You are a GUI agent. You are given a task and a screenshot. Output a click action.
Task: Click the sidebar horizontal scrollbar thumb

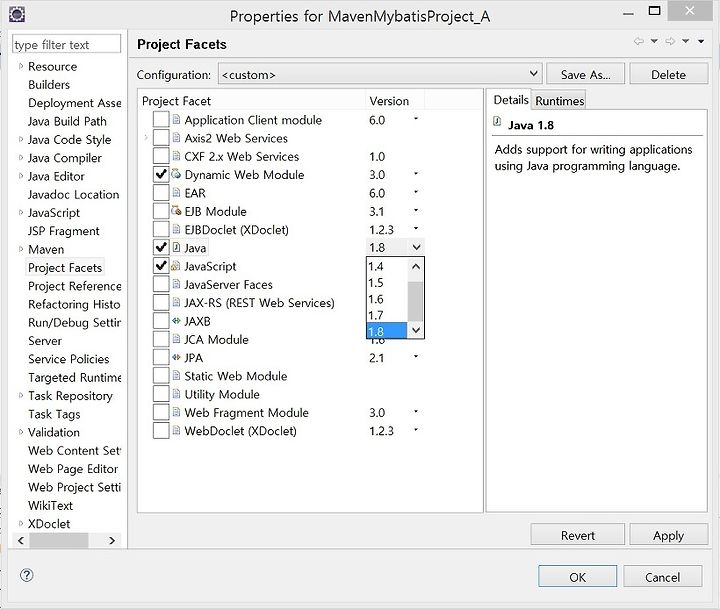[59, 540]
